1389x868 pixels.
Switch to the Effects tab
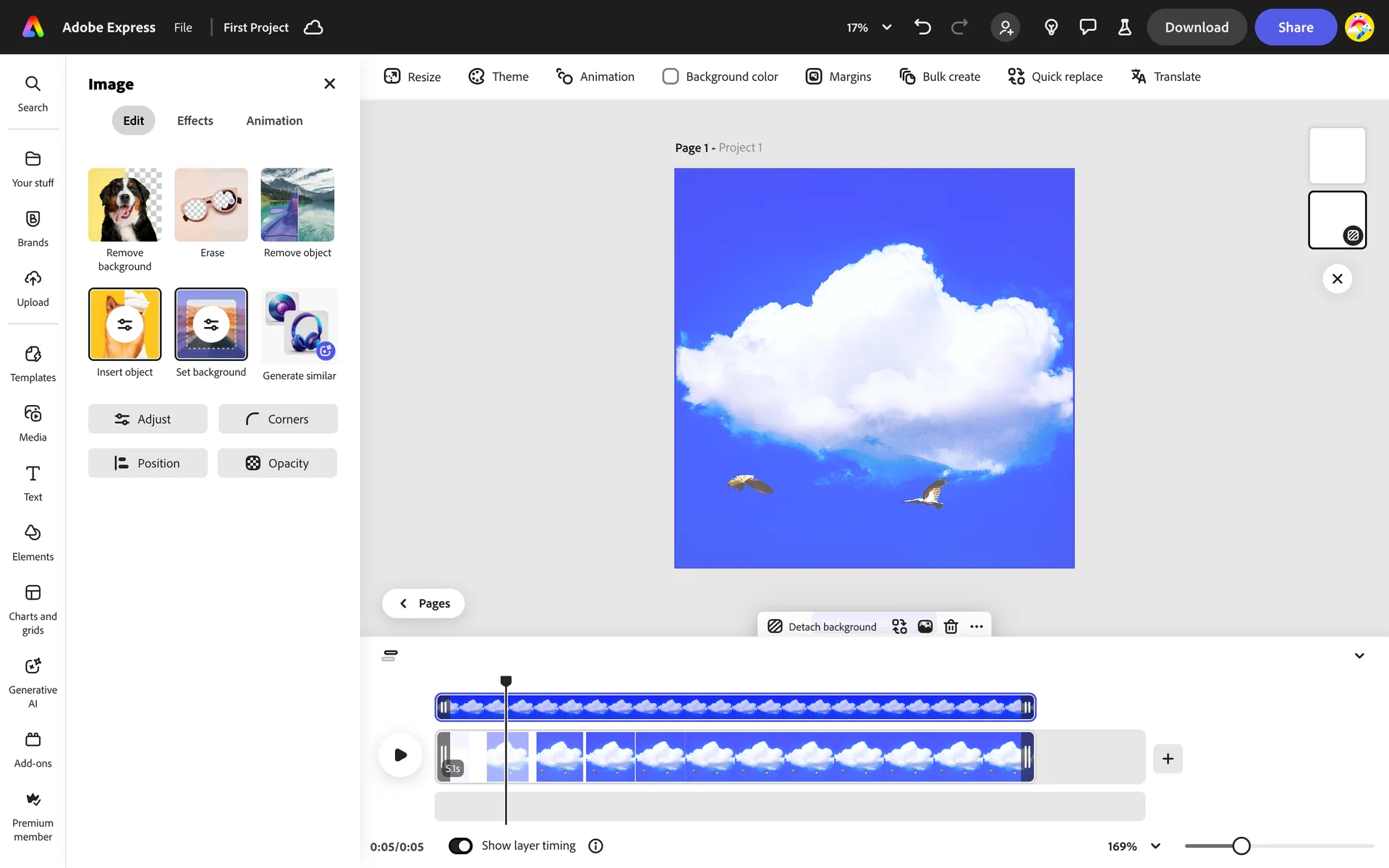tap(195, 121)
